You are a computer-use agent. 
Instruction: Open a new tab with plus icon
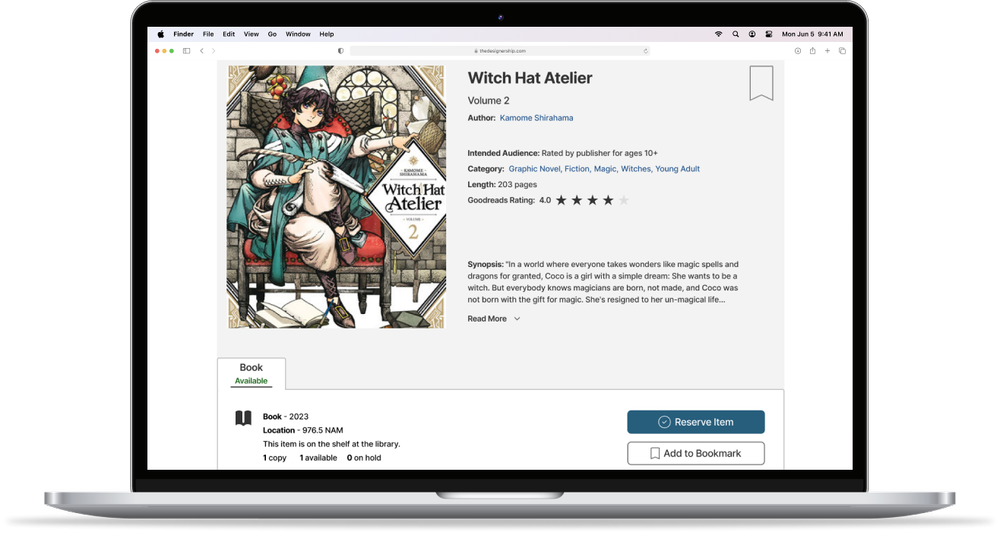(827, 51)
